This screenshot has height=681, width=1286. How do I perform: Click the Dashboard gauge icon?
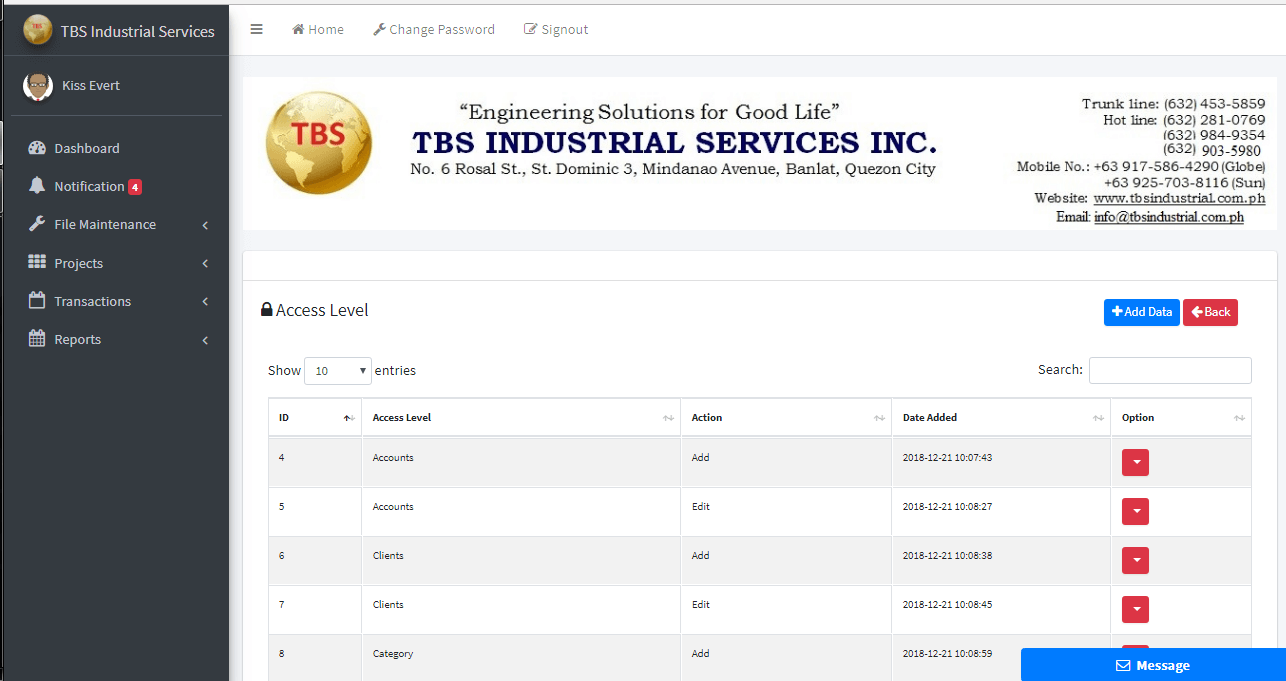[37, 148]
